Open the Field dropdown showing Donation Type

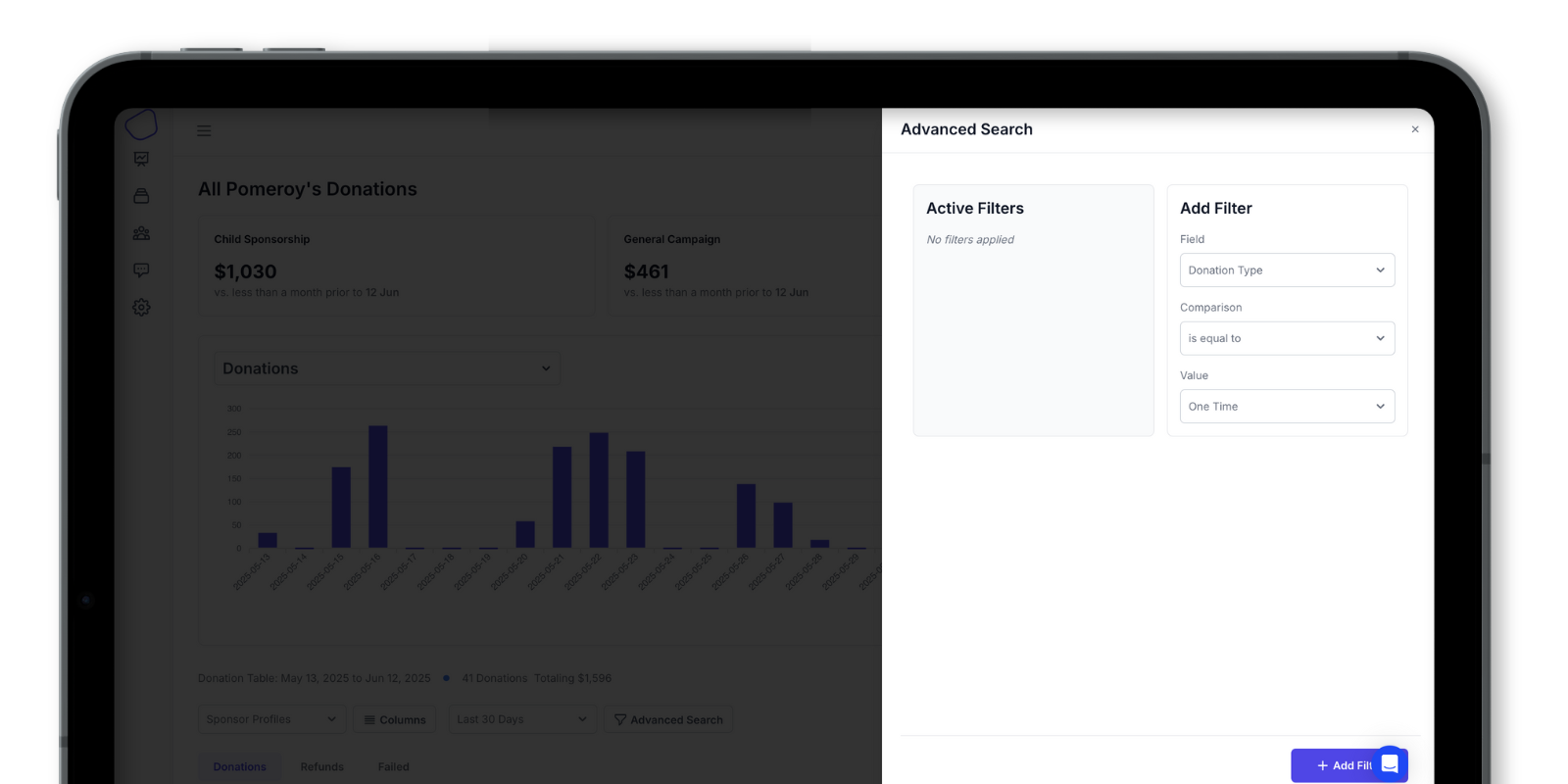point(1287,270)
